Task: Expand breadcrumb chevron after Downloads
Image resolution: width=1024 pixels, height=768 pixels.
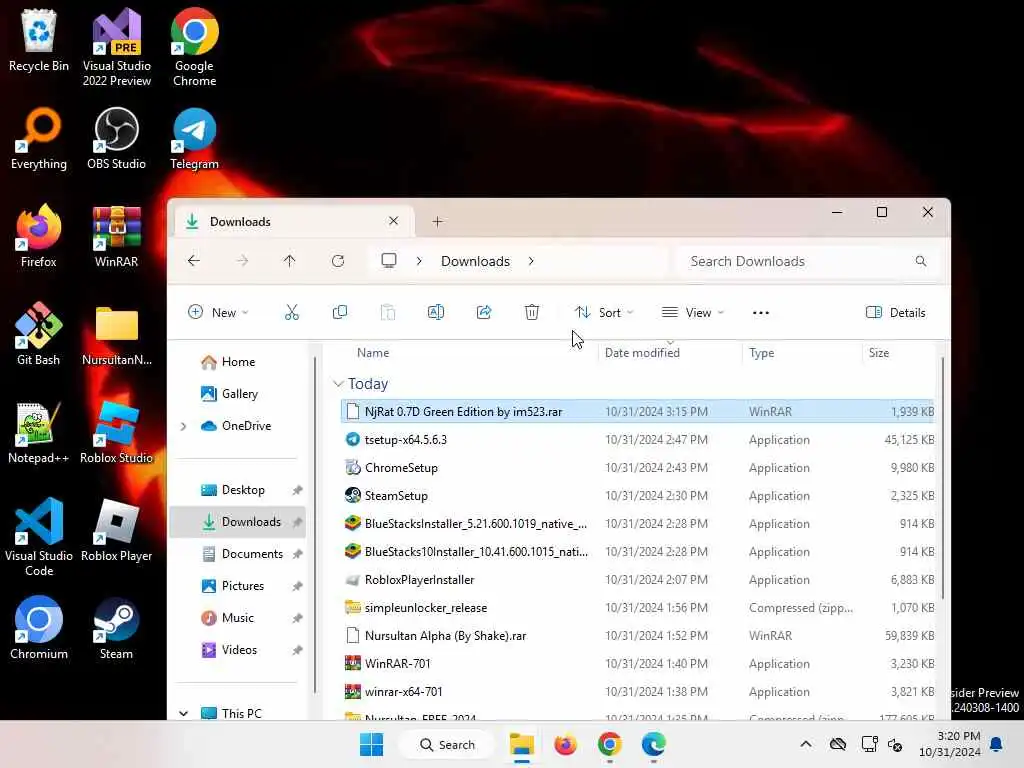Action: [x=531, y=261]
